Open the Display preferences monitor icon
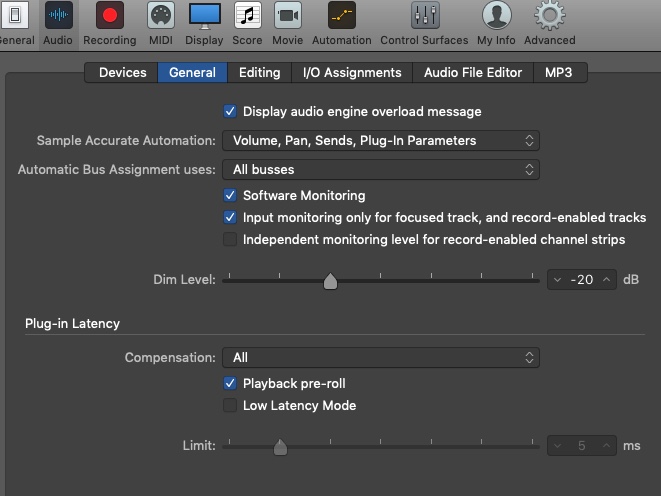This screenshot has height=496, width=661. pyautogui.click(x=204, y=15)
